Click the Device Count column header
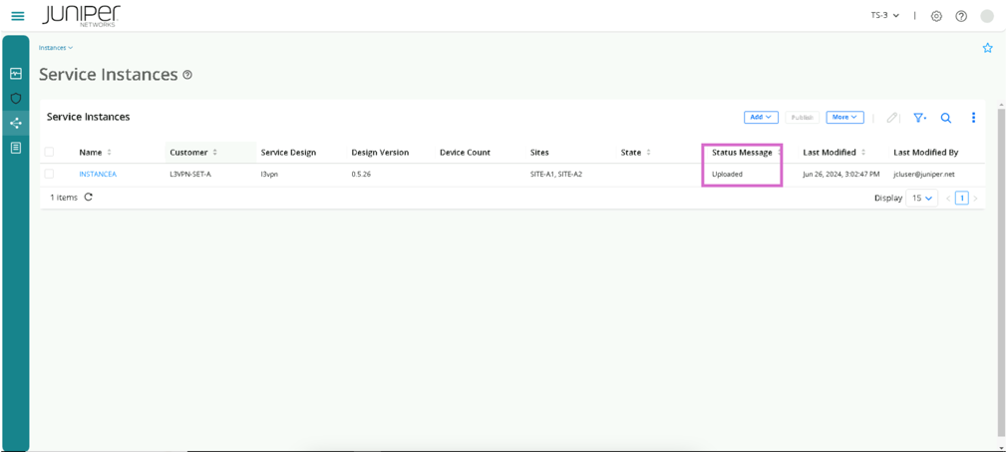Screen dimensions: 1008x452 pos(465,152)
